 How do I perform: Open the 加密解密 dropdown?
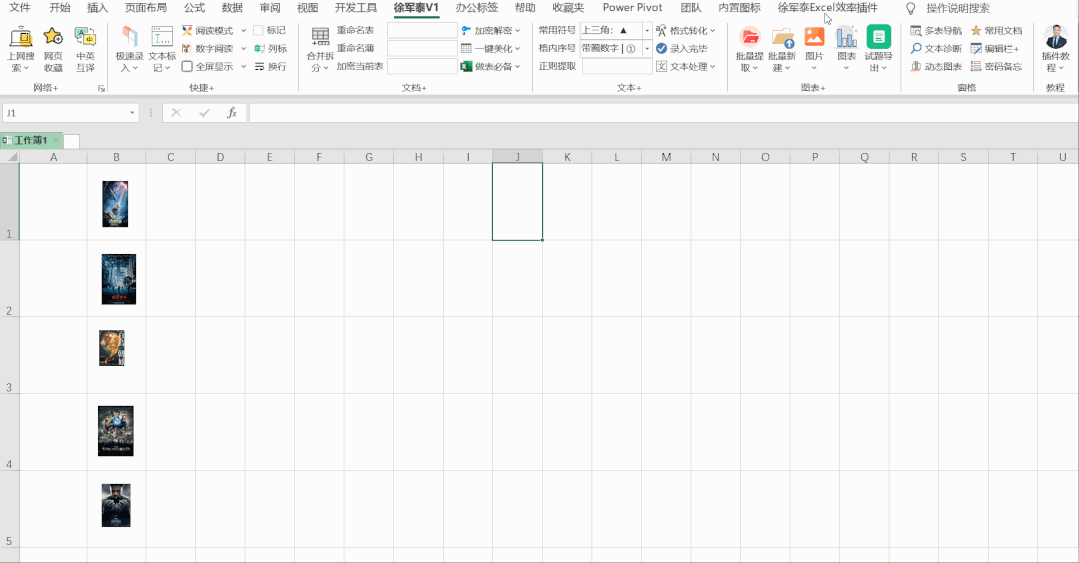[x=491, y=30]
